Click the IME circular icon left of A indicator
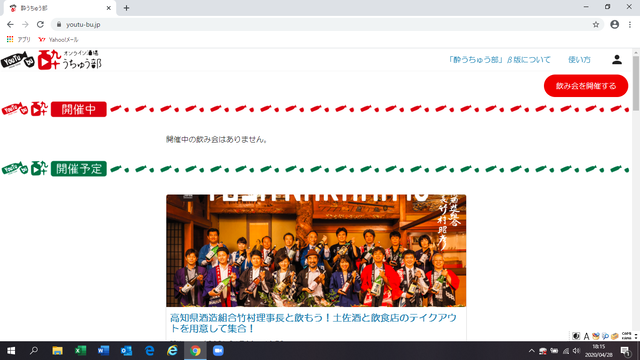The width and height of the screenshot is (640, 360). [x=576, y=336]
